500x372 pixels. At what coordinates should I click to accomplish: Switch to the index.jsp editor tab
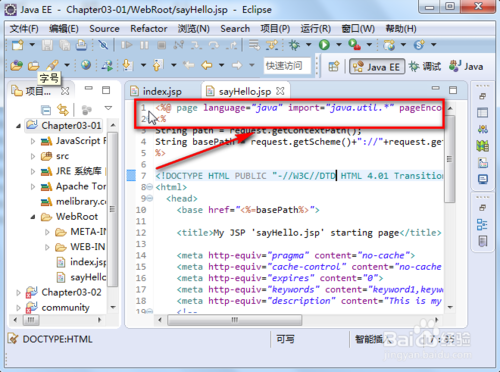point(162,91)
